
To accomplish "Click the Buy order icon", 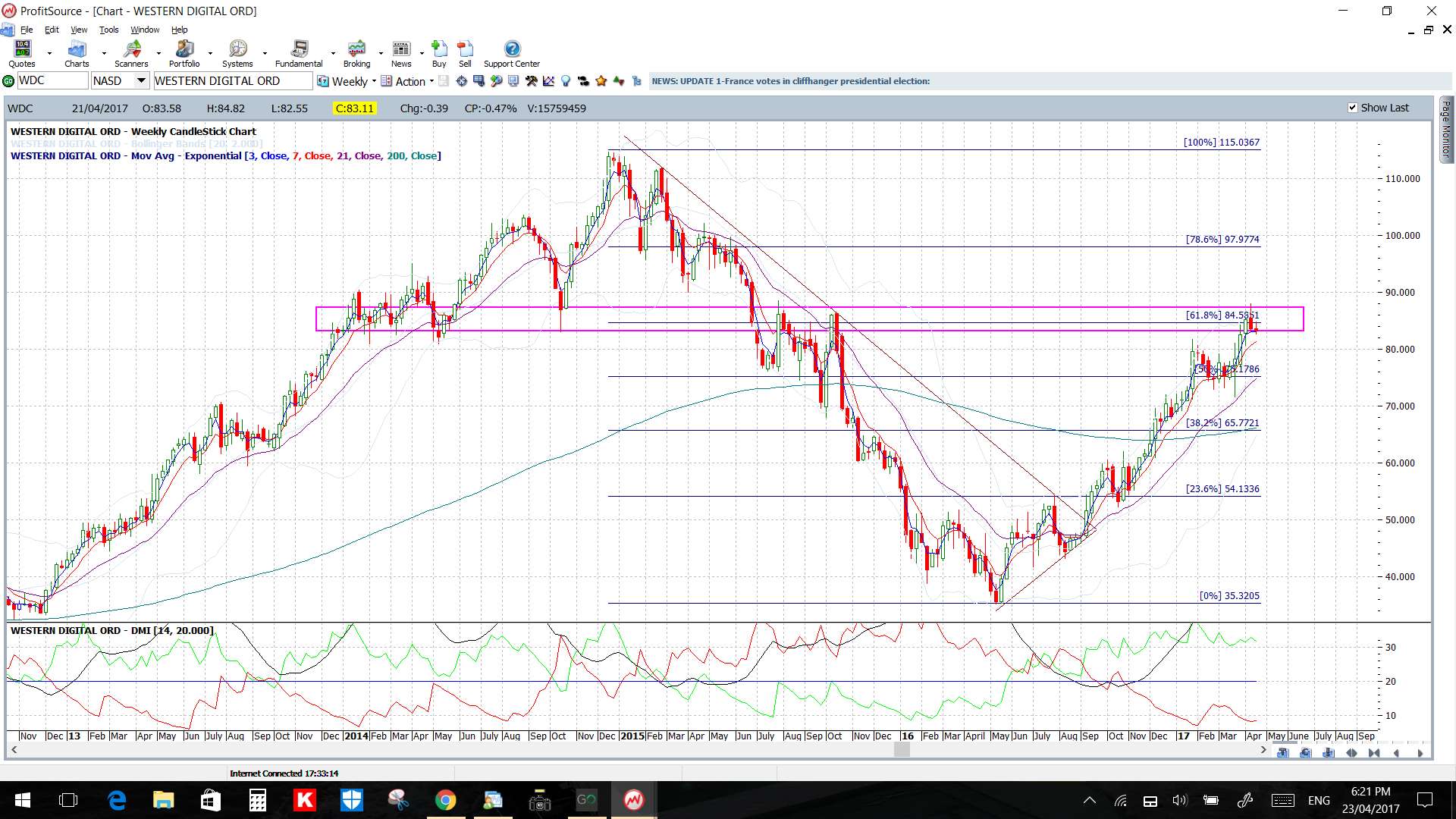I will [x=439, y=54].
